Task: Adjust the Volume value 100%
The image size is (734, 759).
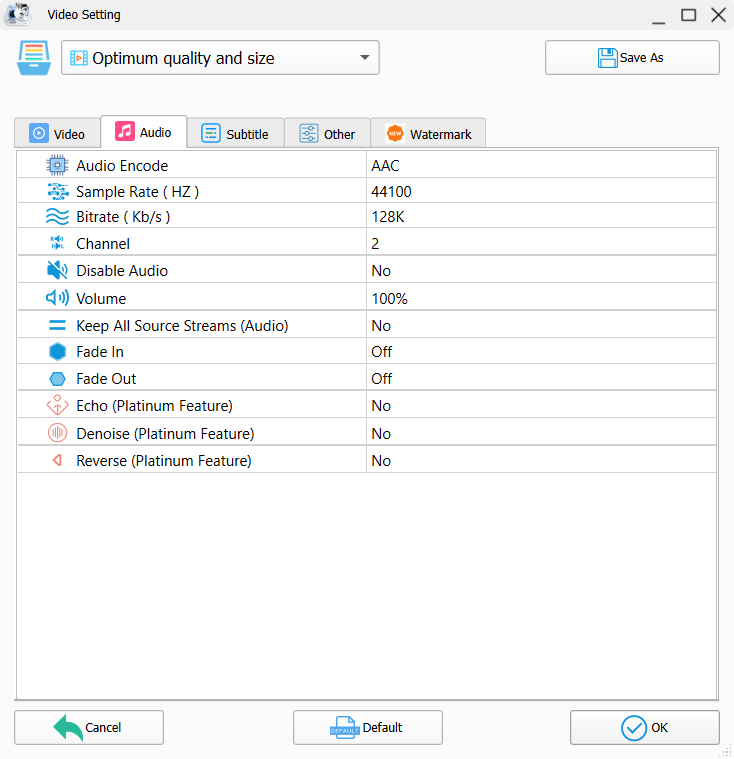Action: coord(541,298)
